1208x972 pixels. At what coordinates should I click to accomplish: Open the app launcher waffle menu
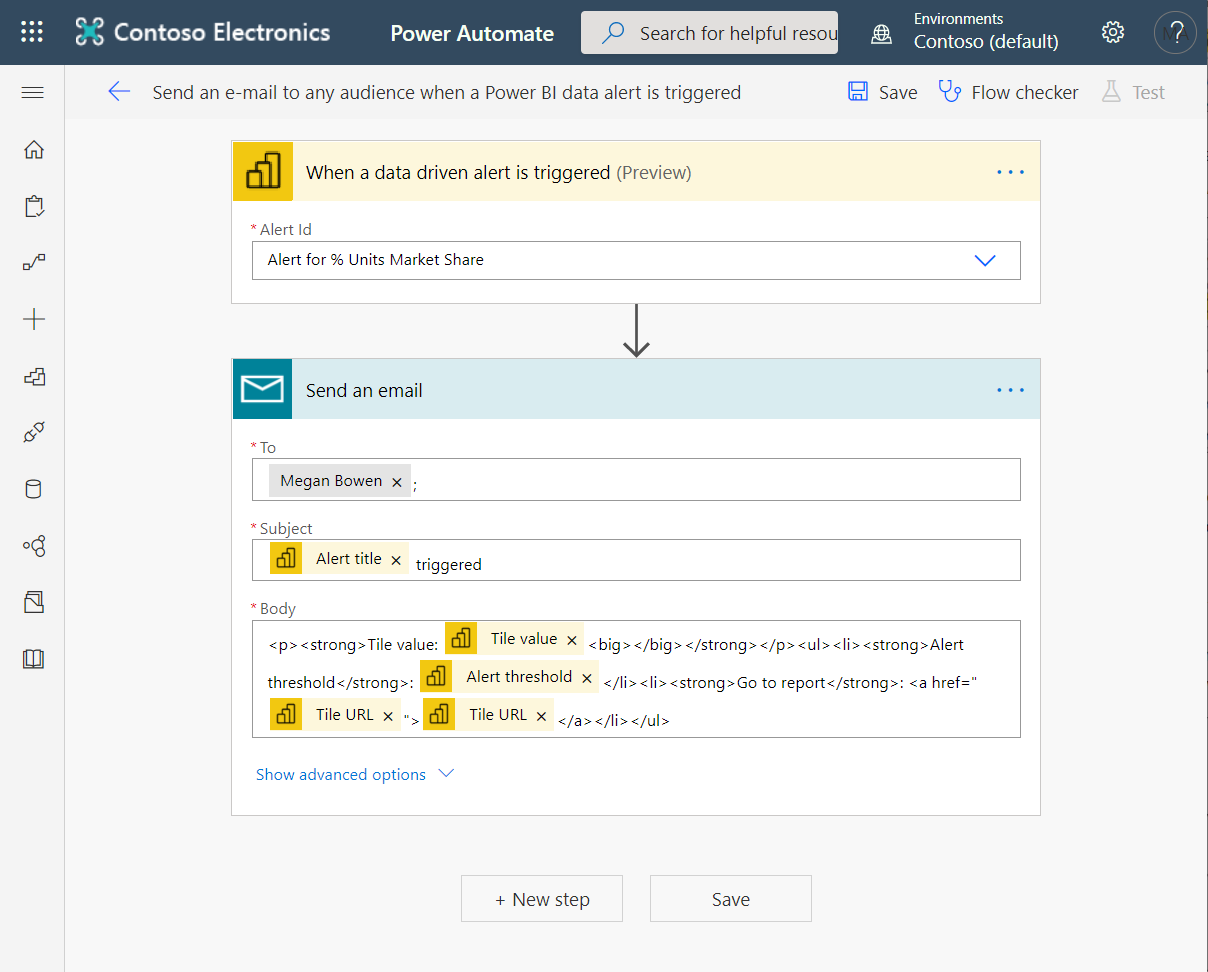click(31, 32)
